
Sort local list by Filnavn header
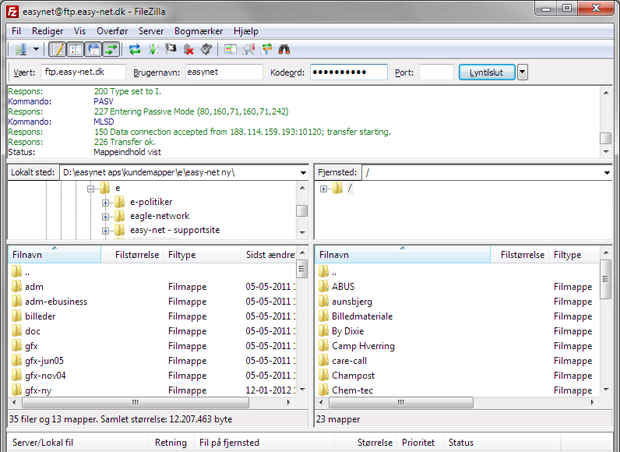point(55,255)
